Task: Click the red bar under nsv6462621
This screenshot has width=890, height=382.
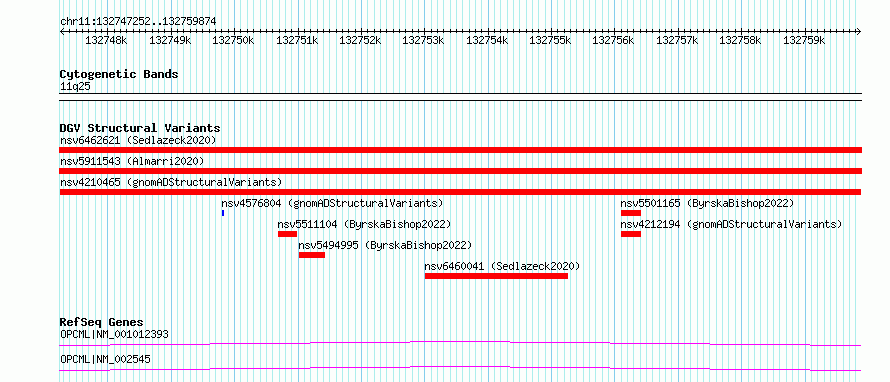Action: click(461, 150)
